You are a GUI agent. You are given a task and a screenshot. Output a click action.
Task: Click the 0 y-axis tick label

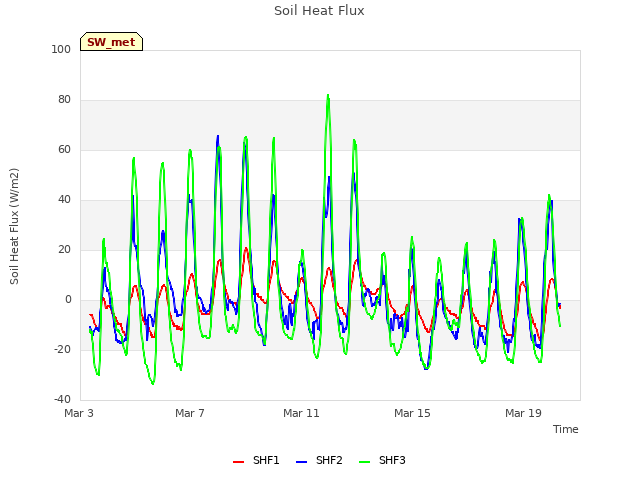68,300
